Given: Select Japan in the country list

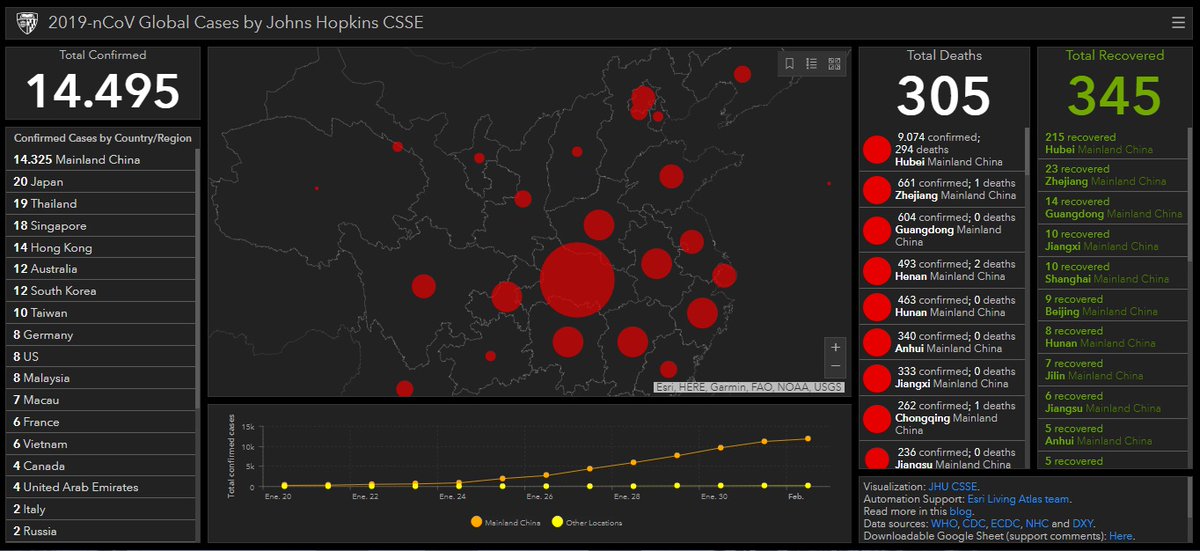Looking at the screenshot, I should (100, 182).
